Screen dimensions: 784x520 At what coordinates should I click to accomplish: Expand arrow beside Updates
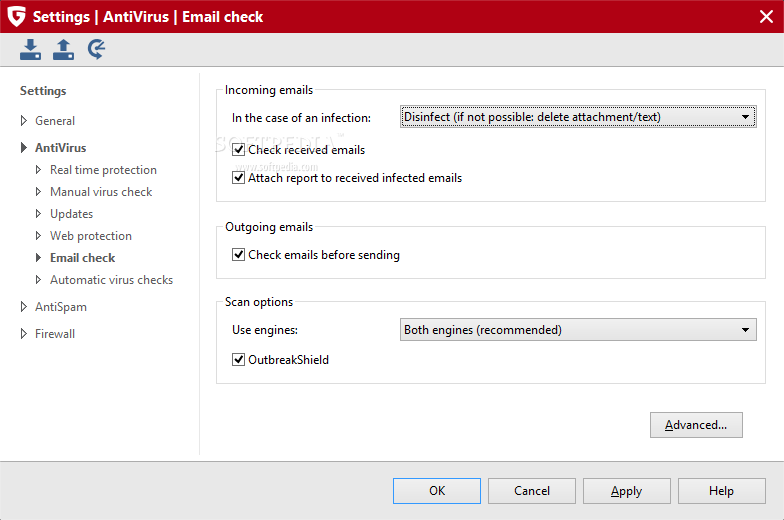38,214
